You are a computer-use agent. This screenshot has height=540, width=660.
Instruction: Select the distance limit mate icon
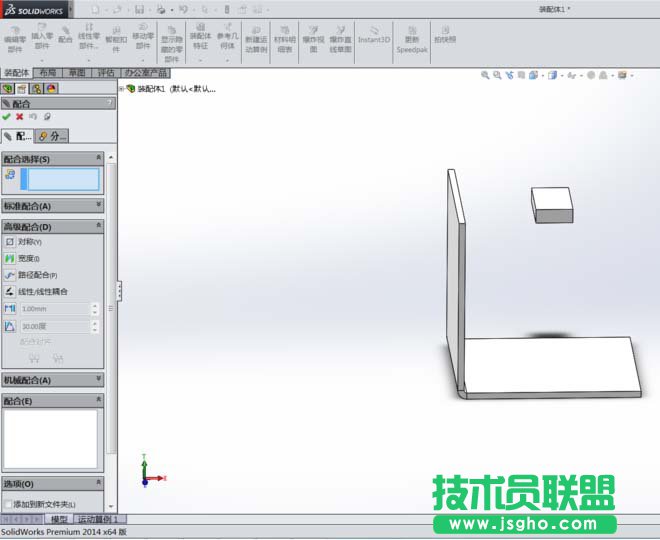[x=10, y=309]
